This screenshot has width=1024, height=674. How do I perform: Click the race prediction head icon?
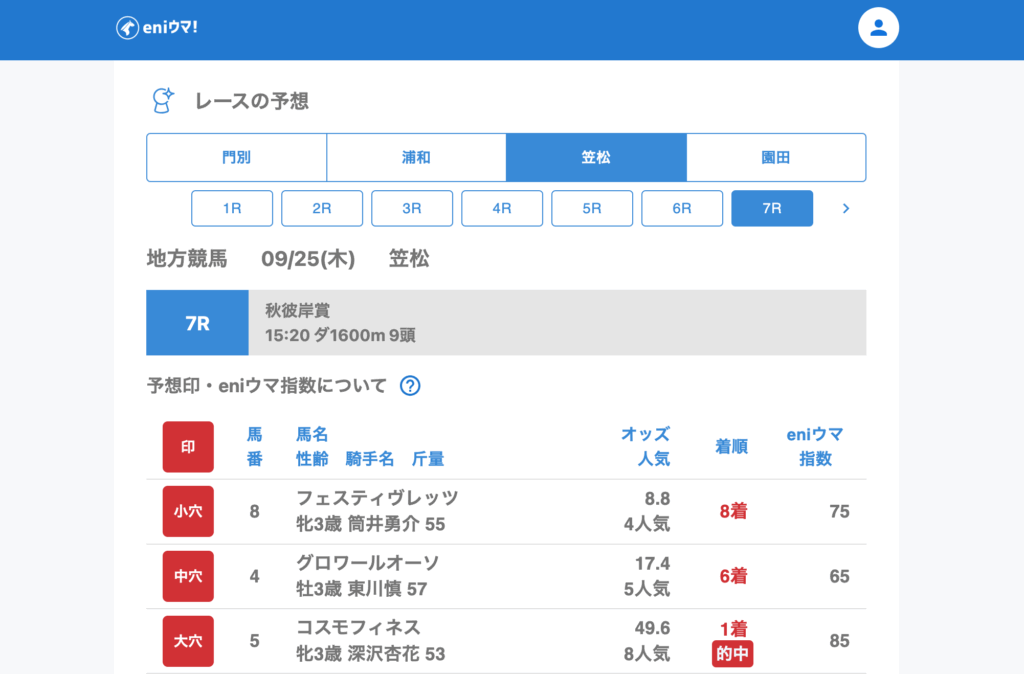(162, 100)
